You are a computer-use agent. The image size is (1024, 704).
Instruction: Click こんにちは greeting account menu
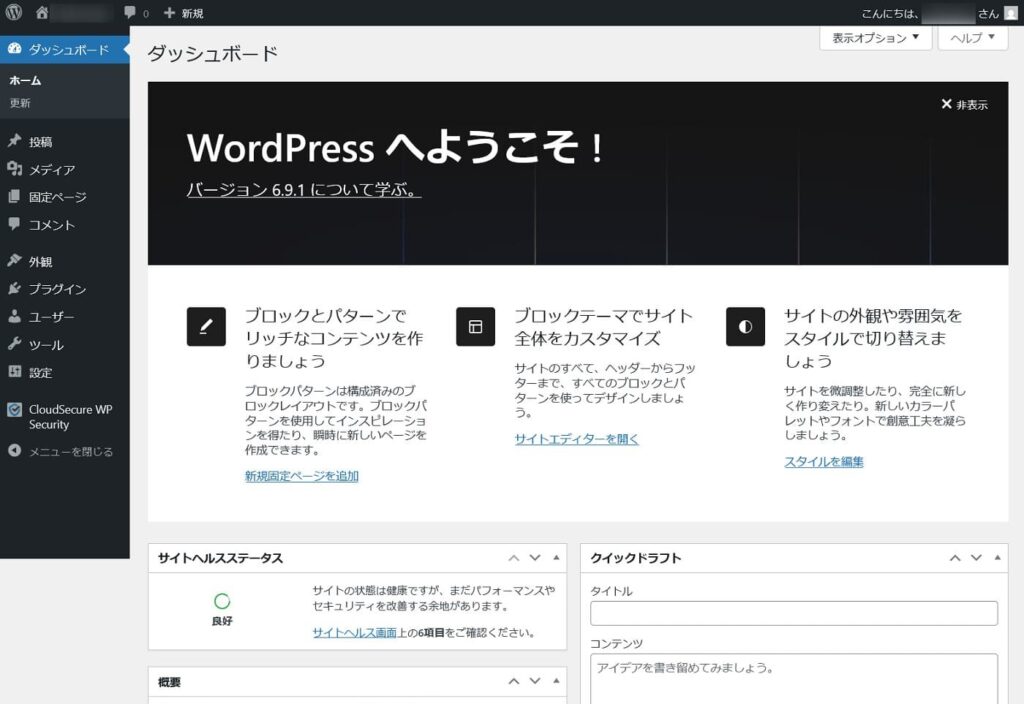pyautogui.click(x=939, y=13)
